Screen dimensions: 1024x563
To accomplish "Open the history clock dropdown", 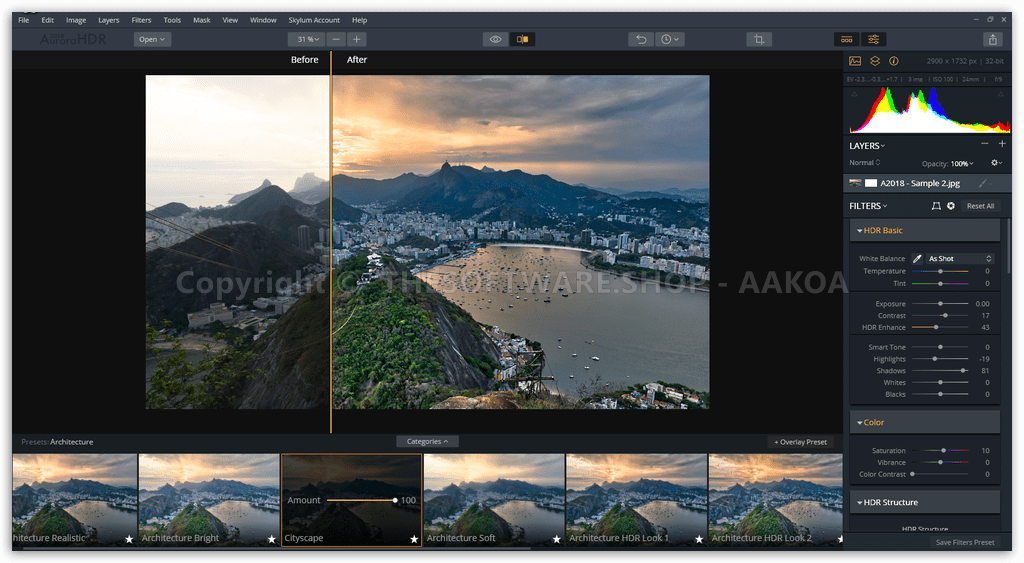I will point(669,39).
